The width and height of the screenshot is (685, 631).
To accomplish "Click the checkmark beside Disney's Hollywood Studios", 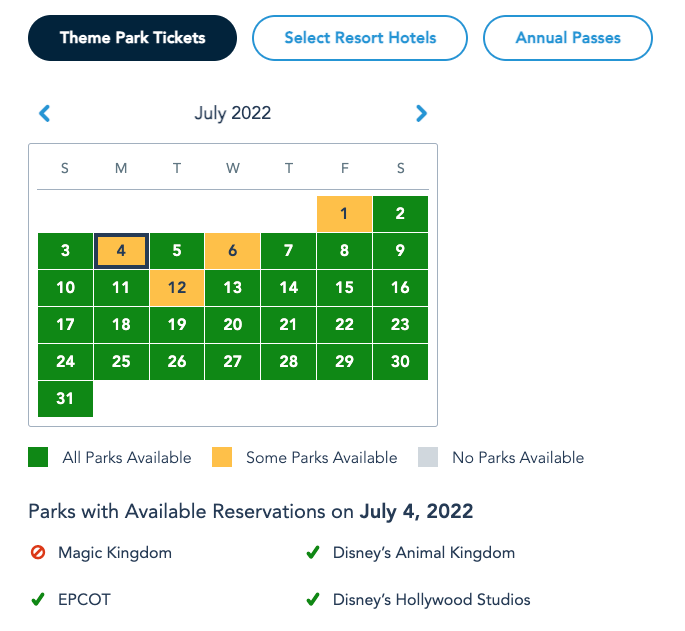I will (x=313, y=600).
